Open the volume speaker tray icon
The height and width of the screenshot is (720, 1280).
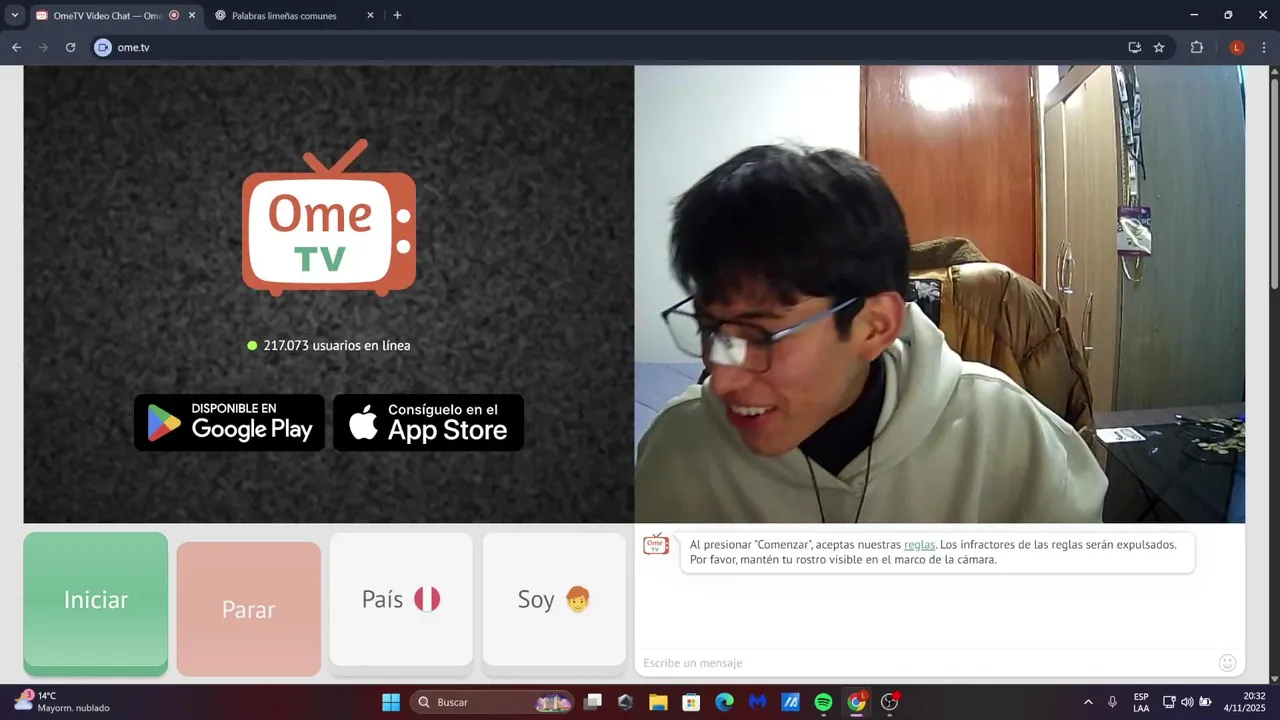(1187, 702)
